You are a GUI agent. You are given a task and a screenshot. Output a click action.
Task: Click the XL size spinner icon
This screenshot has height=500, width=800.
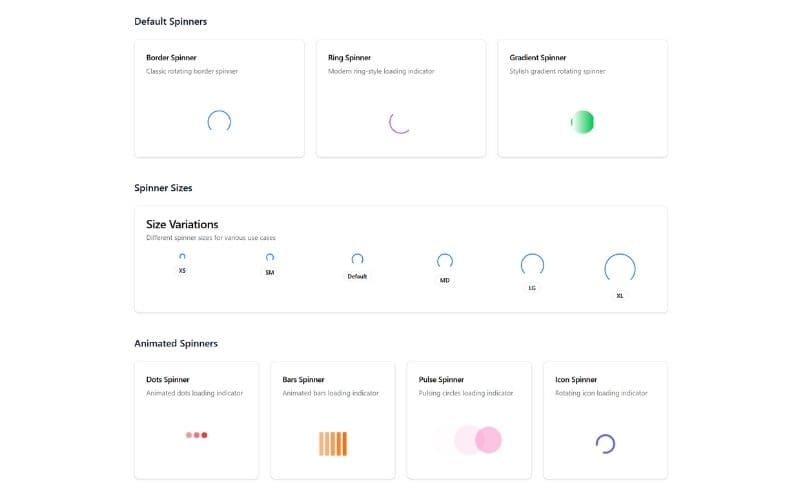click(x=620, y=268)
